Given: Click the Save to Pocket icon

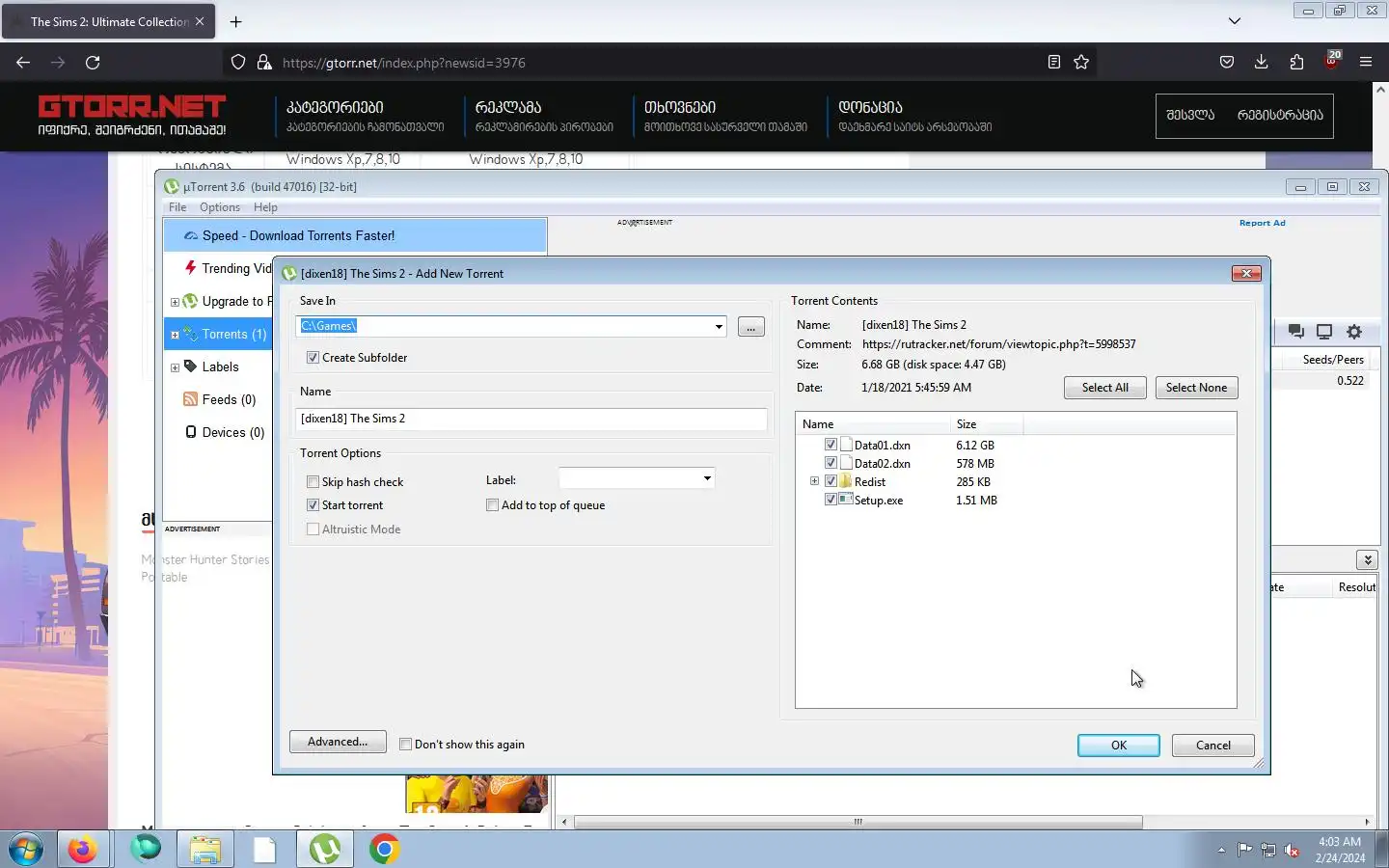Looking at the screenshot, I should [x=1227, y=63].
